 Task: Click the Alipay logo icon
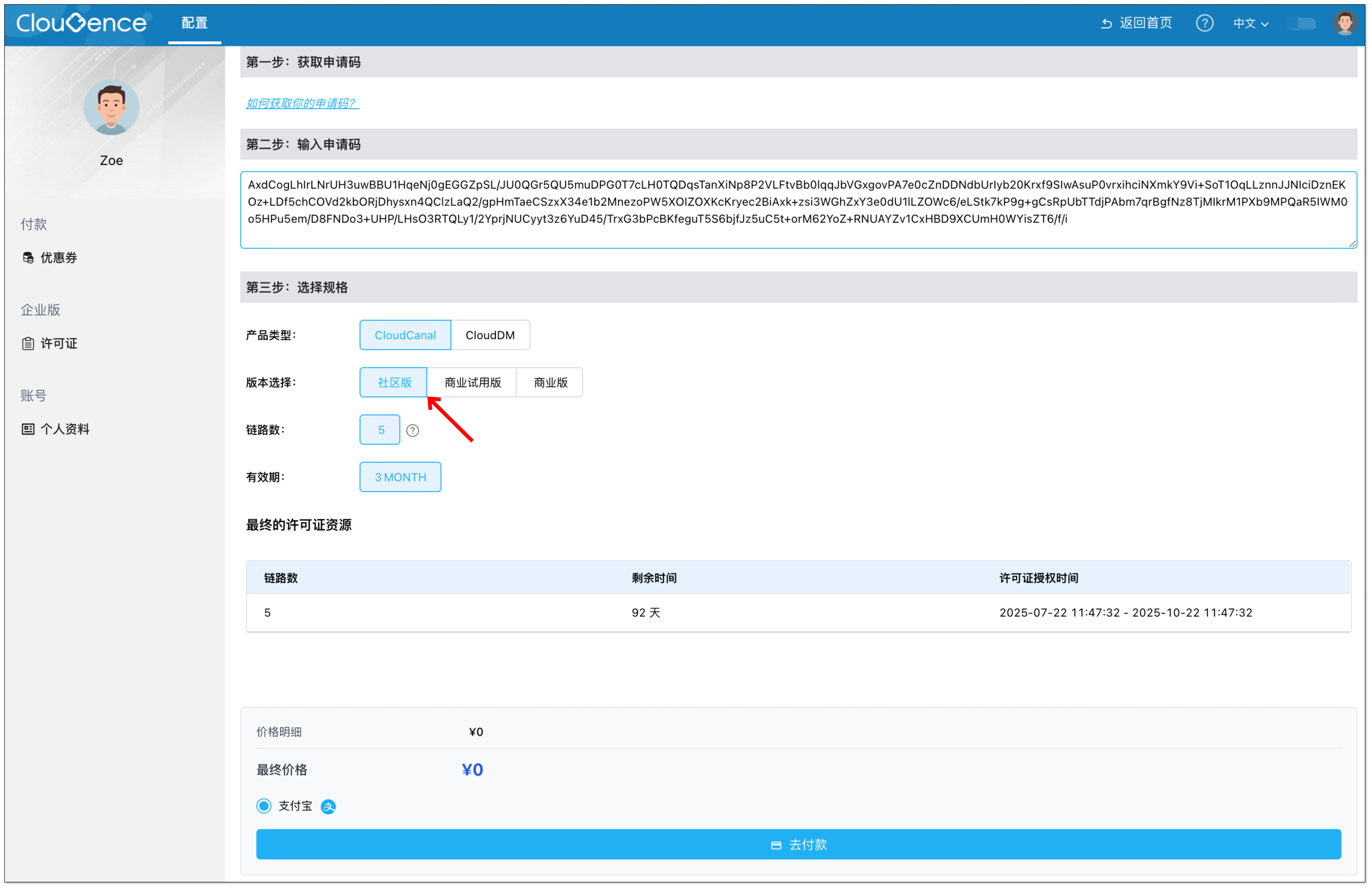(x=329, y=807)
